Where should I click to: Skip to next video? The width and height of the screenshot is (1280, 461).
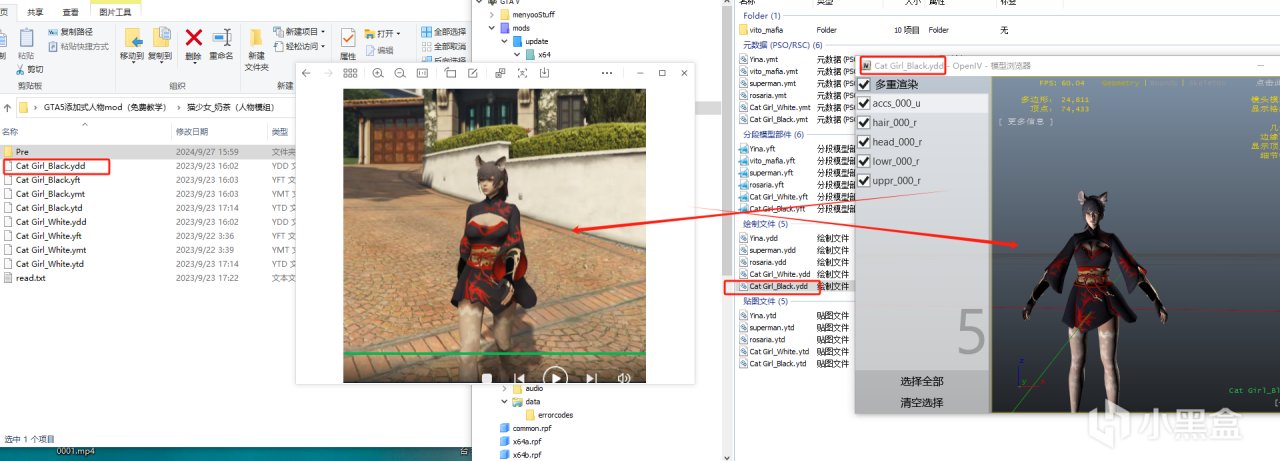point(591,378)
